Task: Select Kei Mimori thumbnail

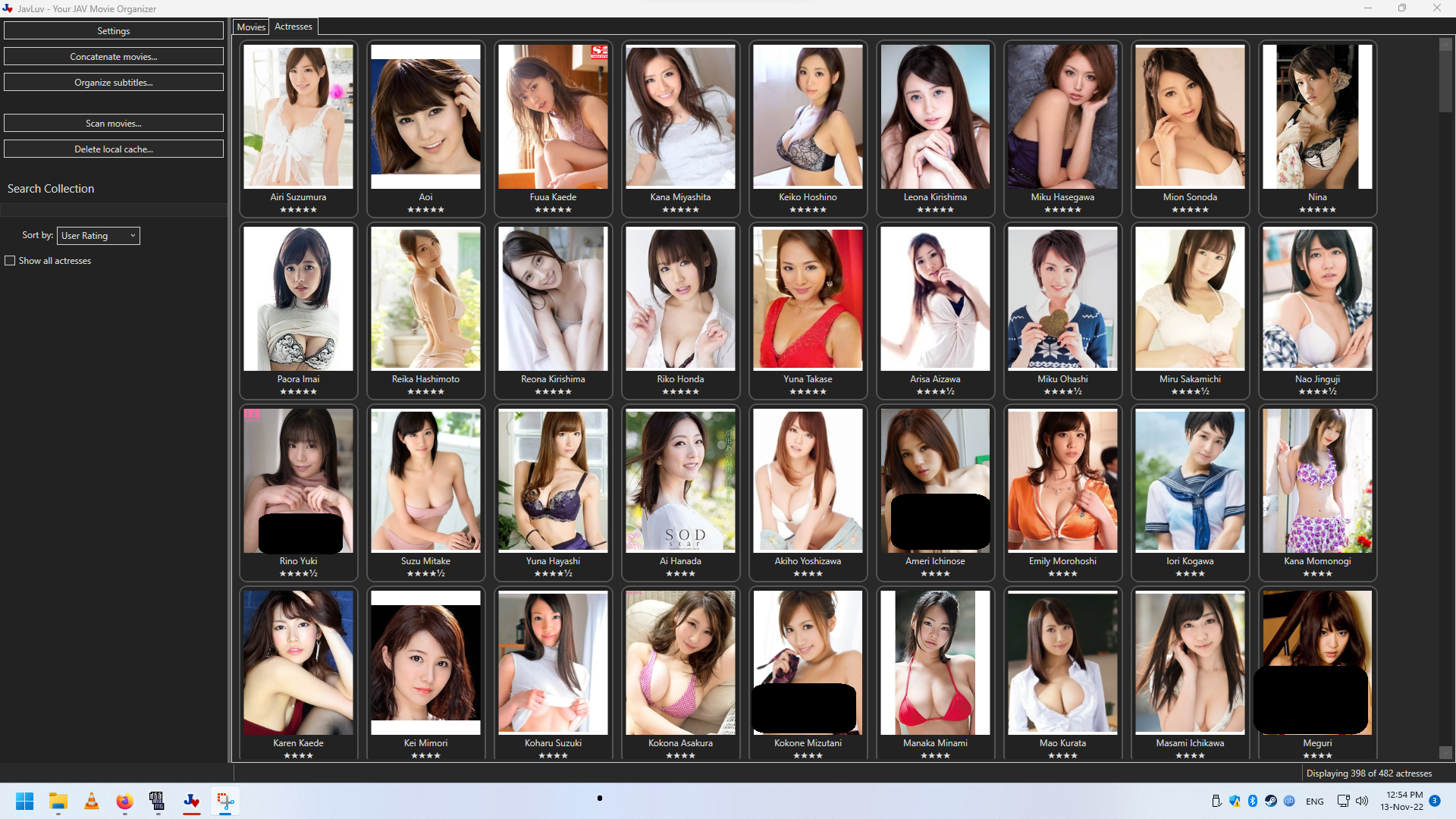Action: 425,663
